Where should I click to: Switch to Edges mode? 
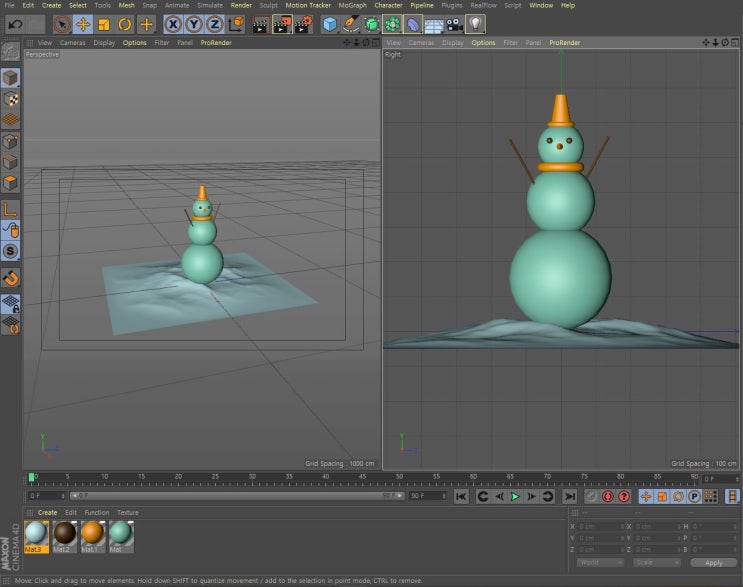pyautogui.click(x=10, y=162)
